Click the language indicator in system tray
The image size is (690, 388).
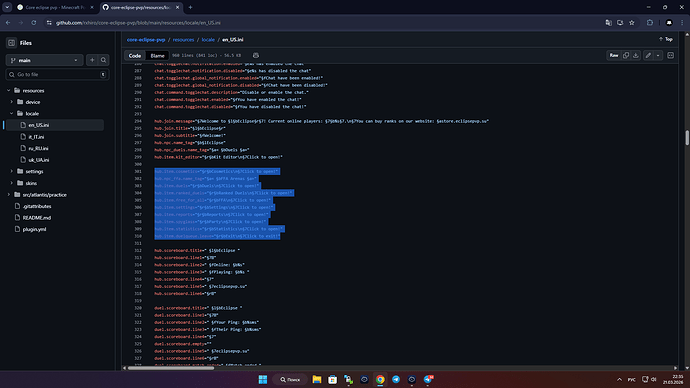tap(631, 380)
